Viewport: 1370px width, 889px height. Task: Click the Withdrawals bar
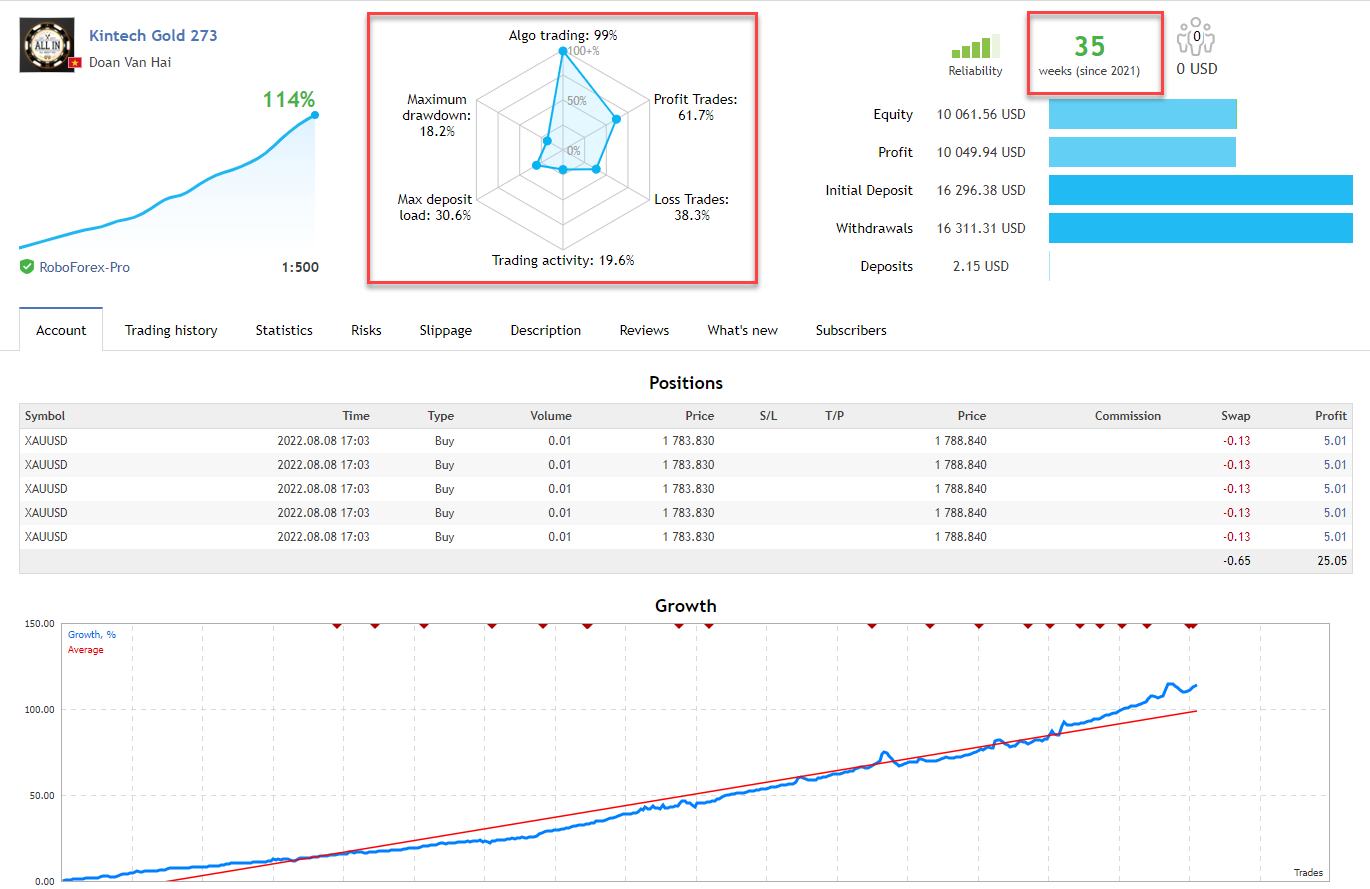(x=1200, y=228)
